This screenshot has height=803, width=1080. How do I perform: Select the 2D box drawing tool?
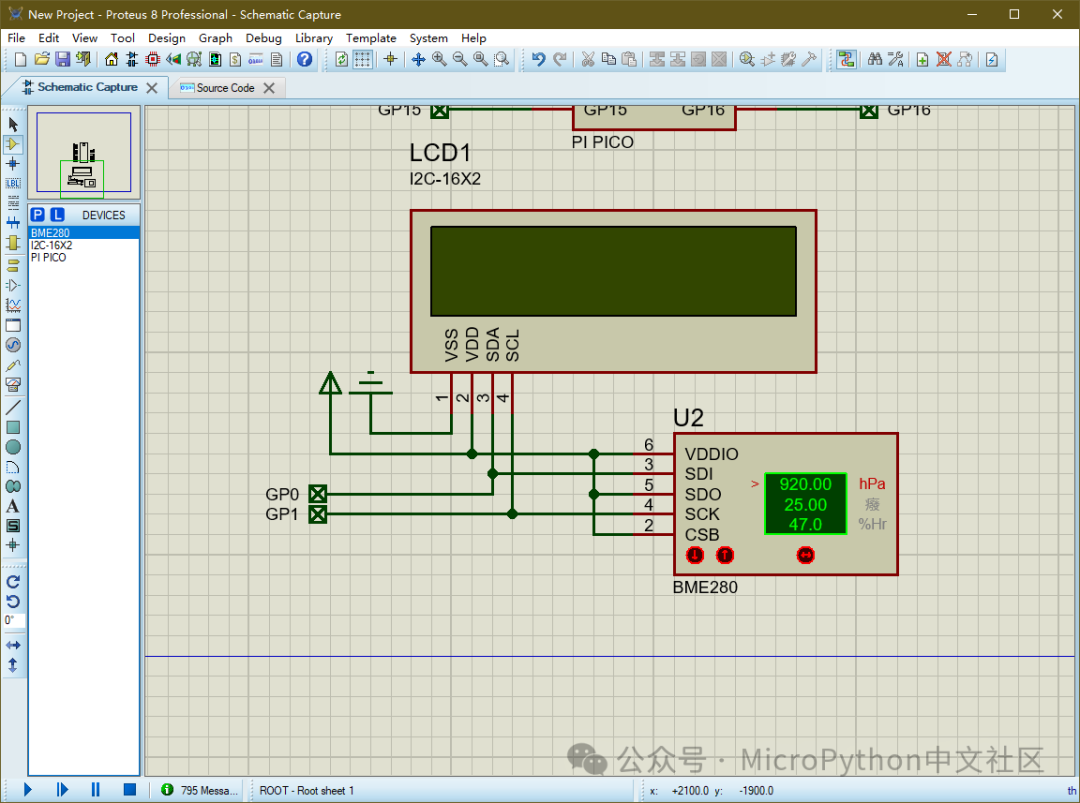(x=12, y=427)
